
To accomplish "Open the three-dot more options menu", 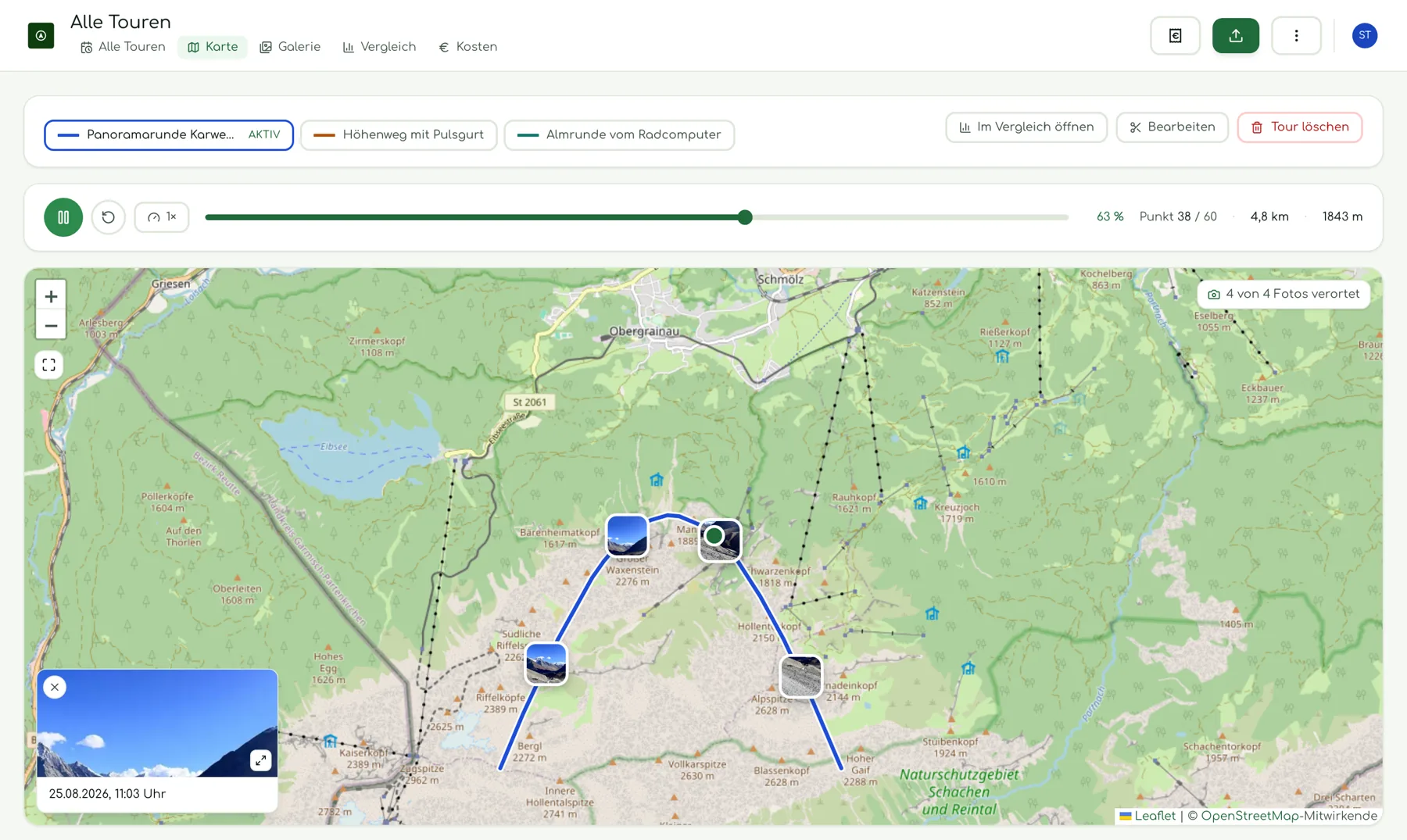I will (1296, 35).
